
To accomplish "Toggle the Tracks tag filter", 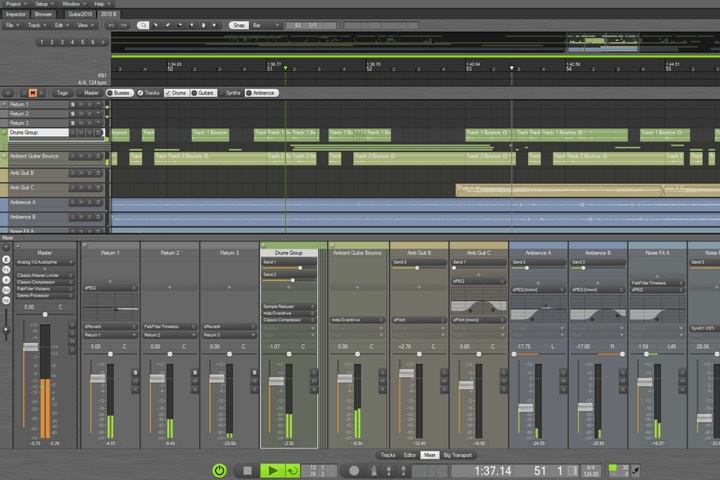I will pyautogui.click(x=148, y=92).
